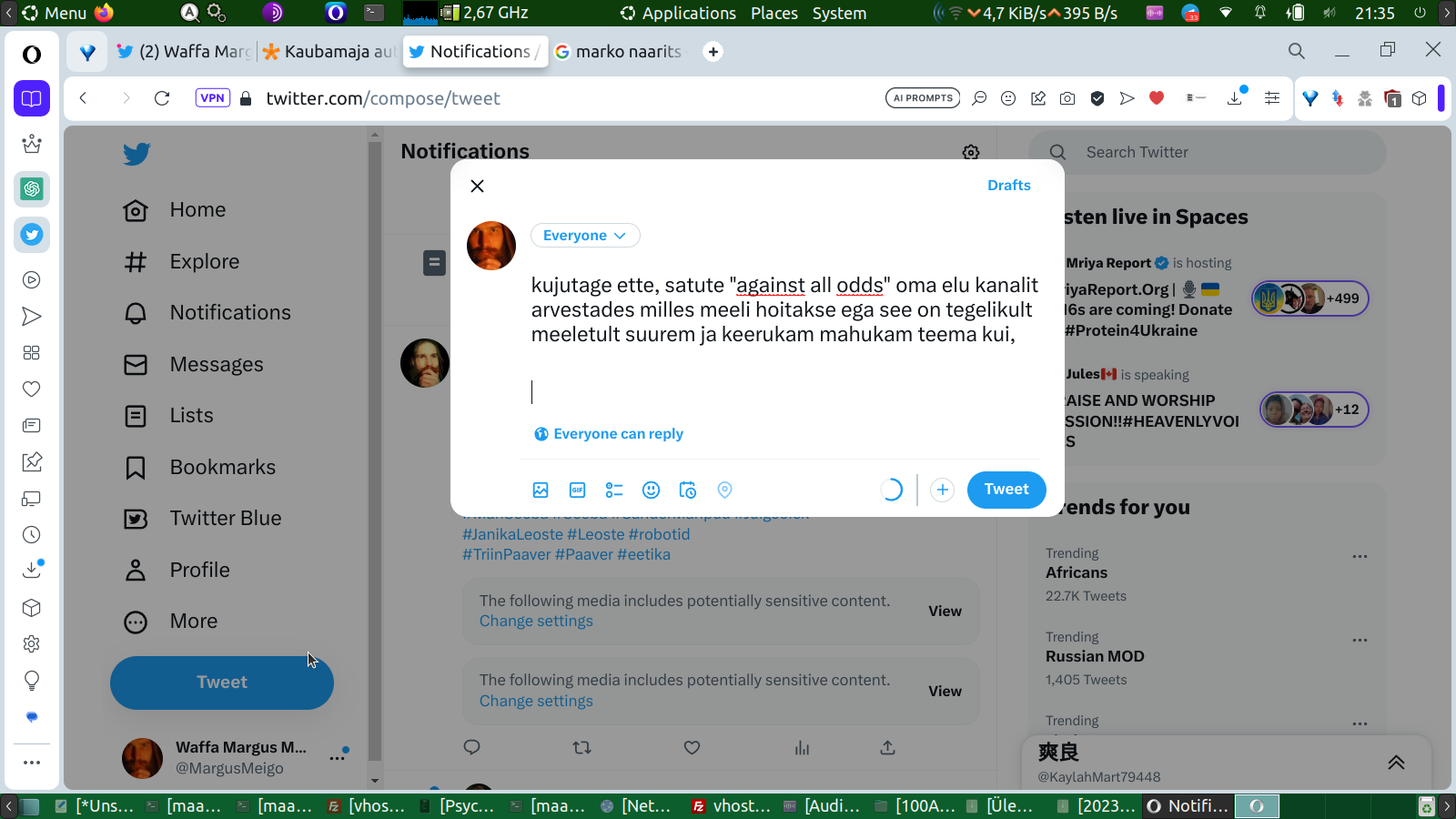Click the Twitter bird logo
Viewport: 1456px width, 819px height.
point(136,154)
